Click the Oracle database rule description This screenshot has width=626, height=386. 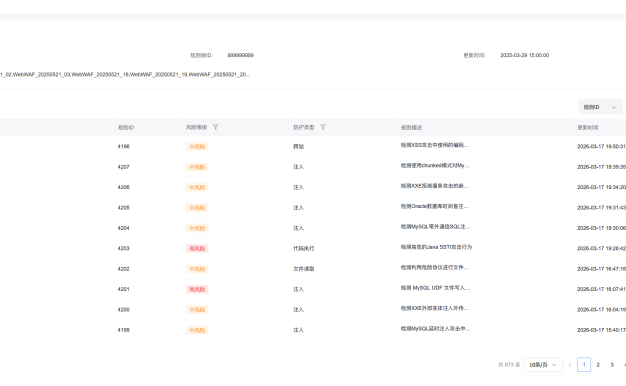click(x=434, y=206)
